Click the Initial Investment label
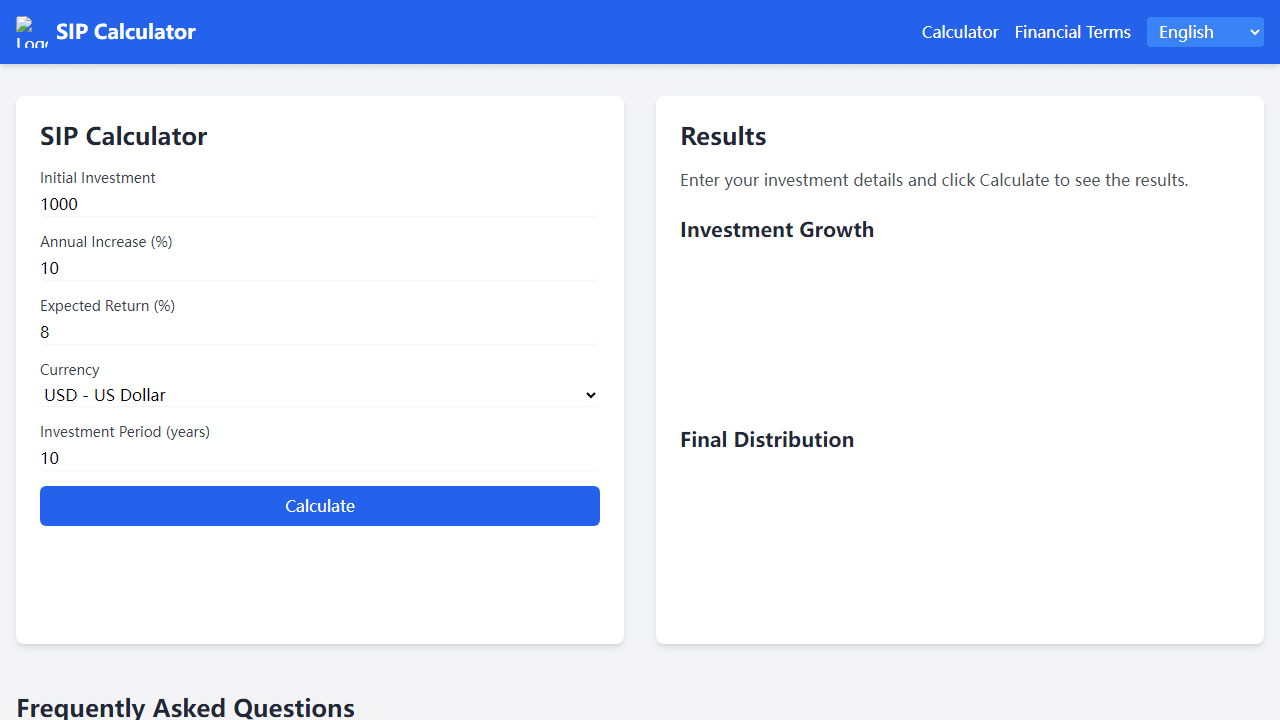This screenshot has width=1280, height=720. coord(98,178)
